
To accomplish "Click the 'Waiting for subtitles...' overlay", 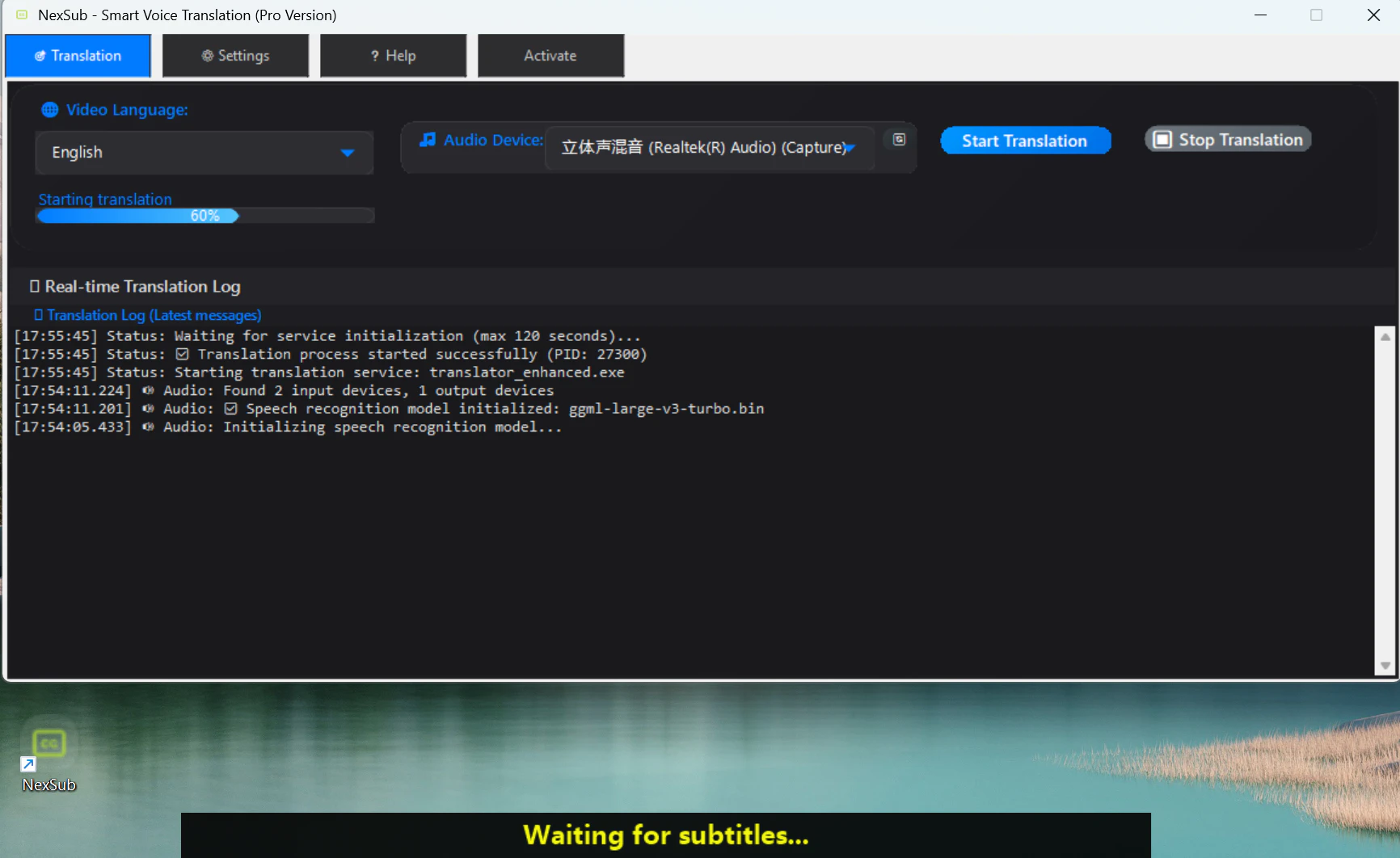I will (x=666, y=835).
